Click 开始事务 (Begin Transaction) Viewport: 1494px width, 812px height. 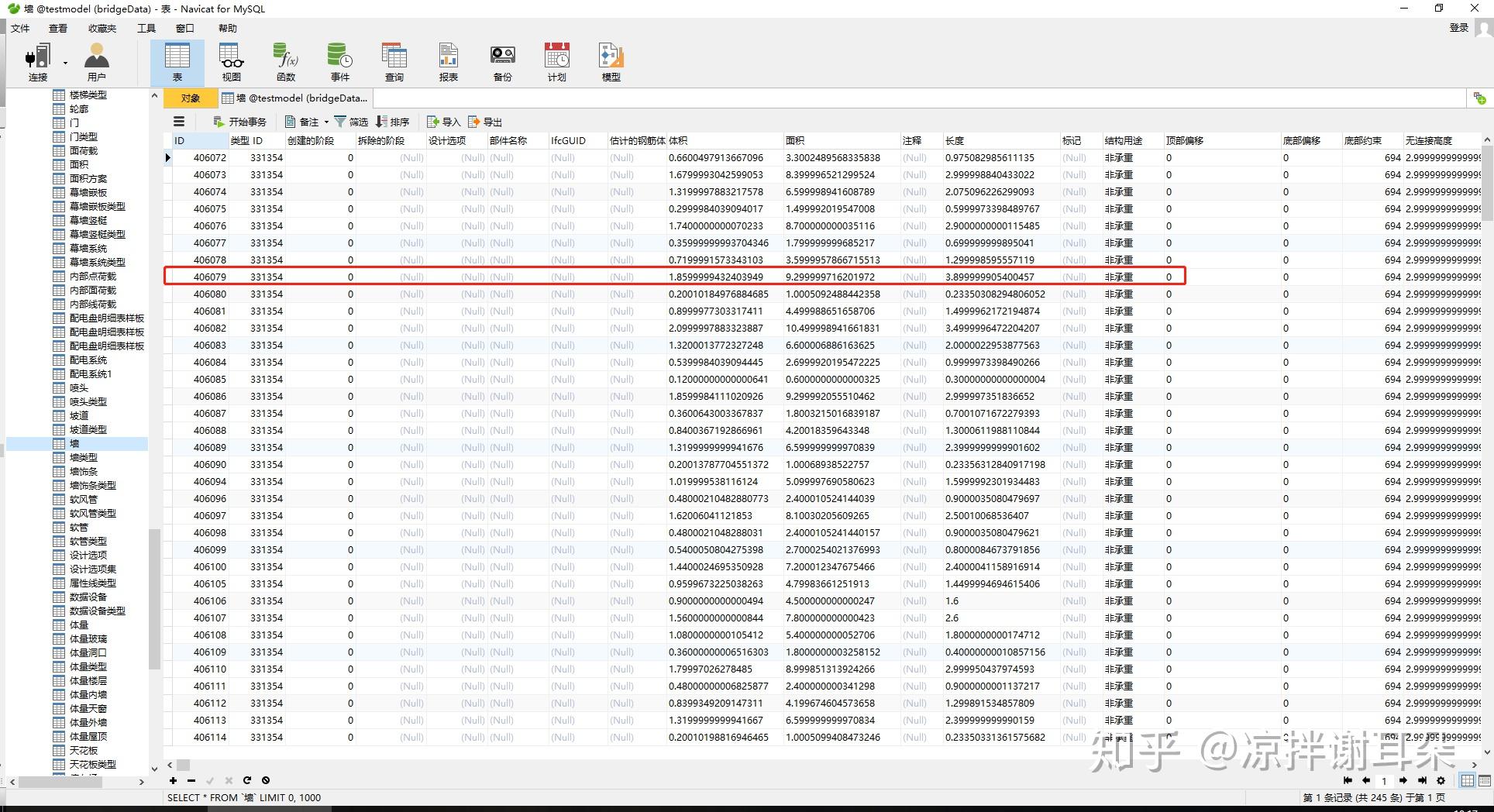(240, 122)
